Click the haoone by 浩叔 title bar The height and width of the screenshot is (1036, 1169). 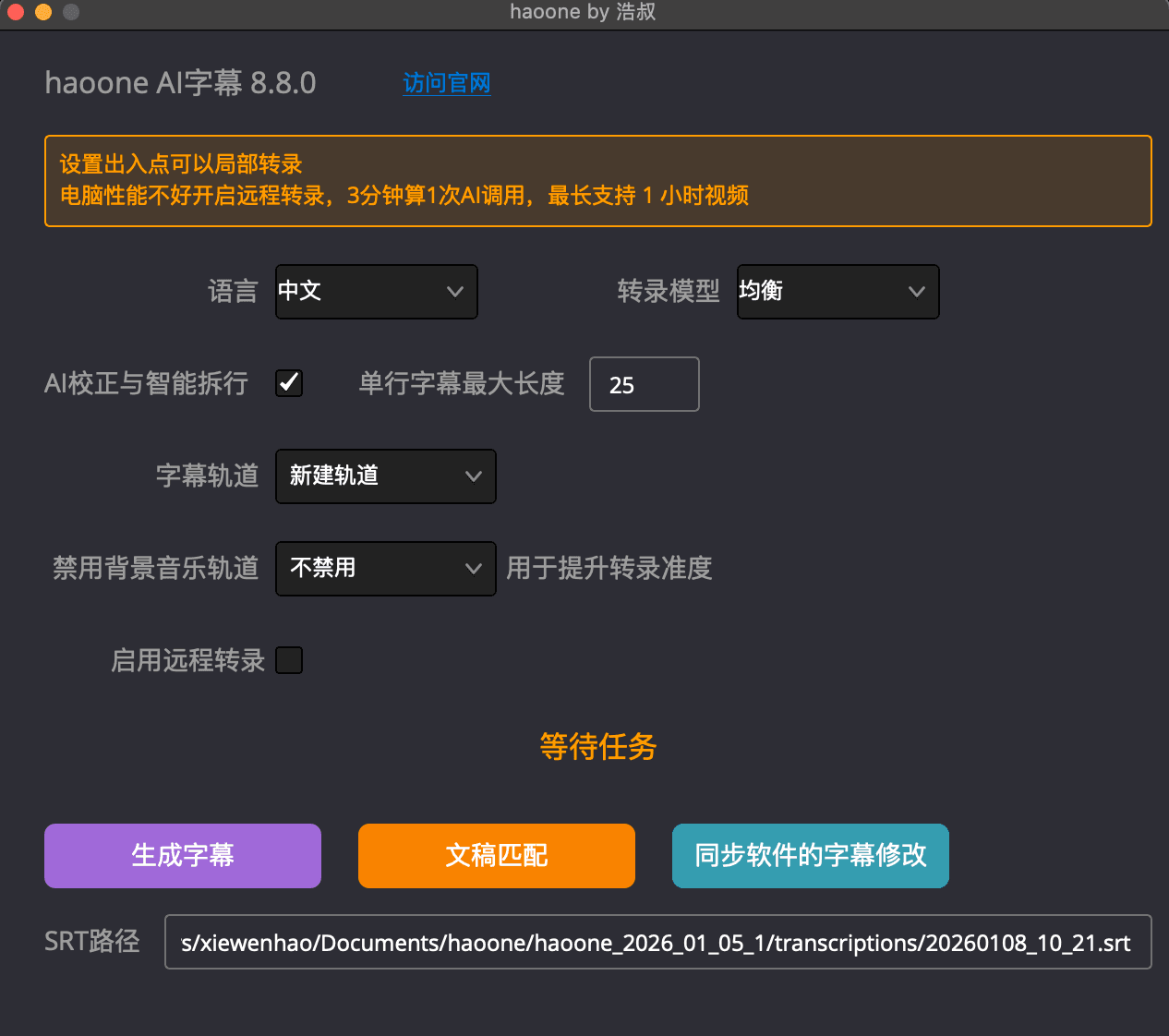[583, 12]
